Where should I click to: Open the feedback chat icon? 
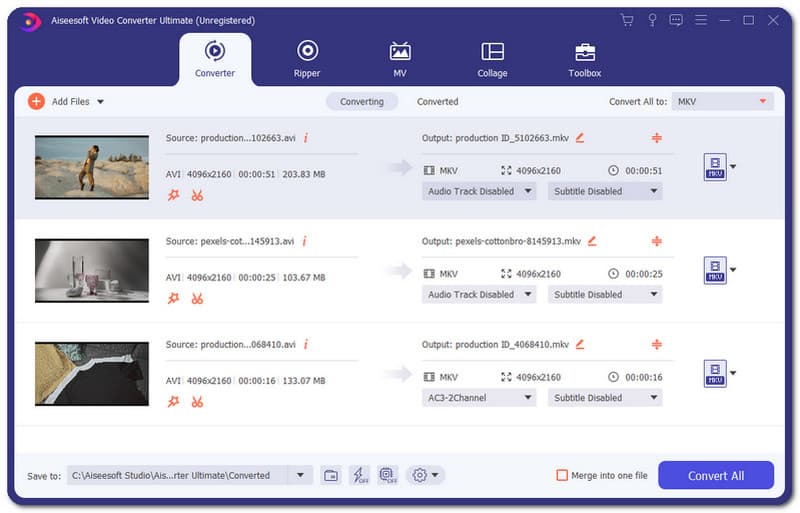(x=676, y=20)
